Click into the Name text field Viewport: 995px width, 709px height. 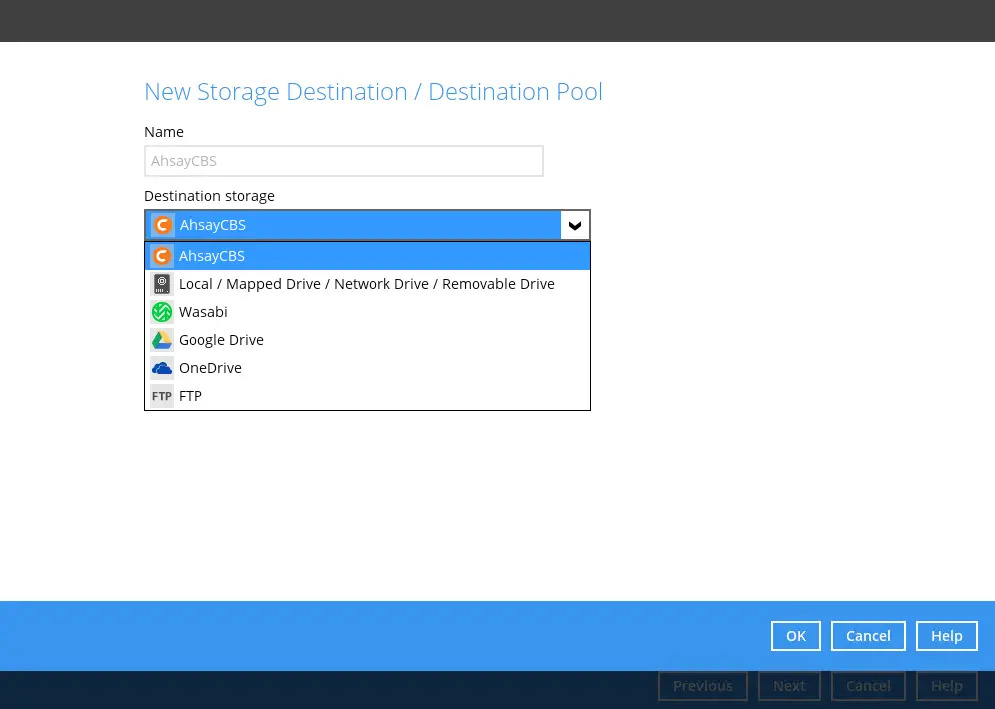[x=343, y=161]
